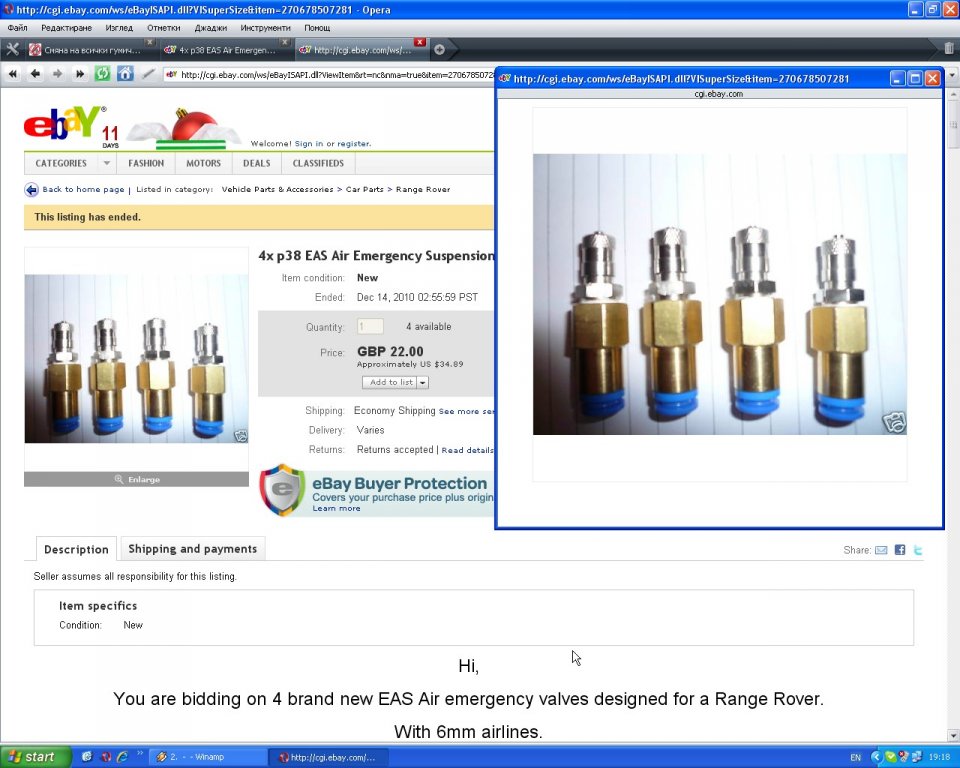This screenshot has height=768, width=960.
Task: Click the EN language indicator
Action: pos(855,758)
